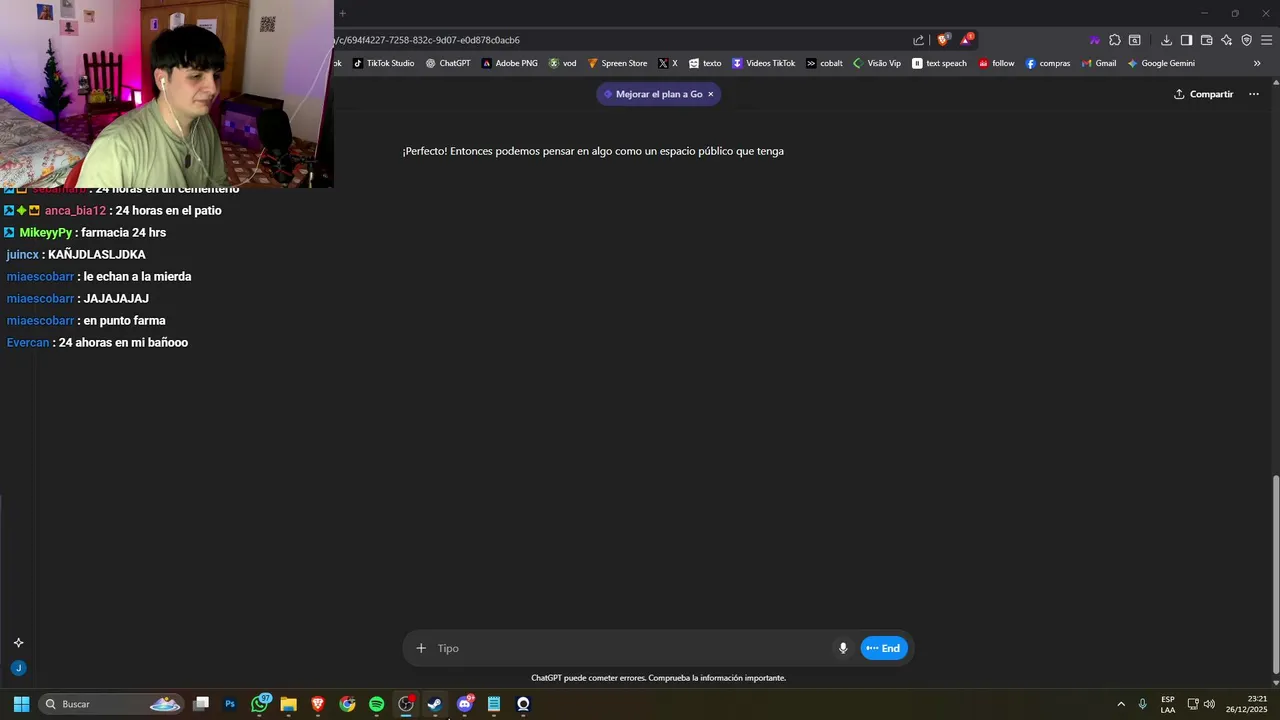Click chat username Evercan

pyautogui.click(x=28, y=343)
